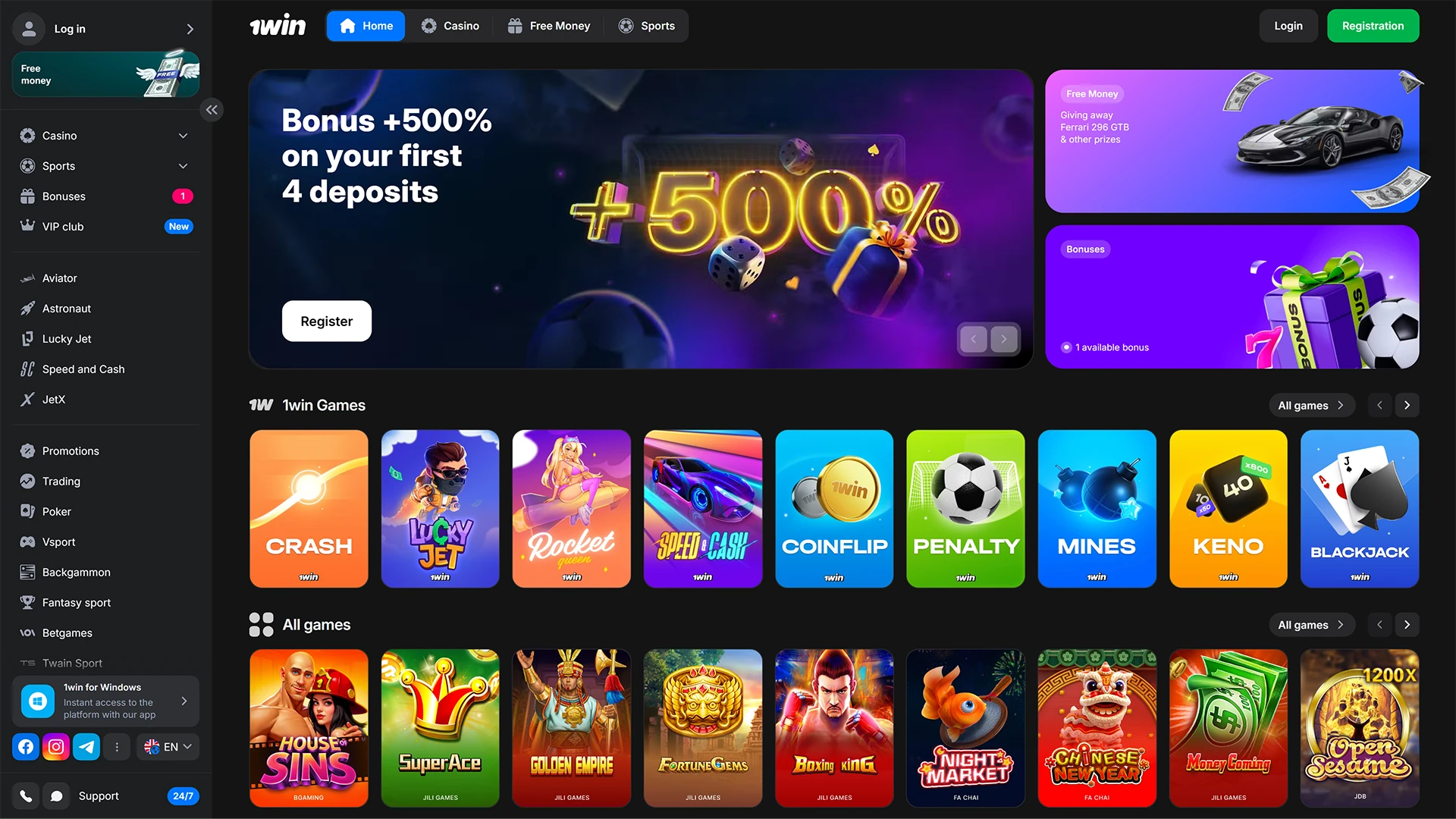
Task: Open the Telegram social icon
Action: 86,747
